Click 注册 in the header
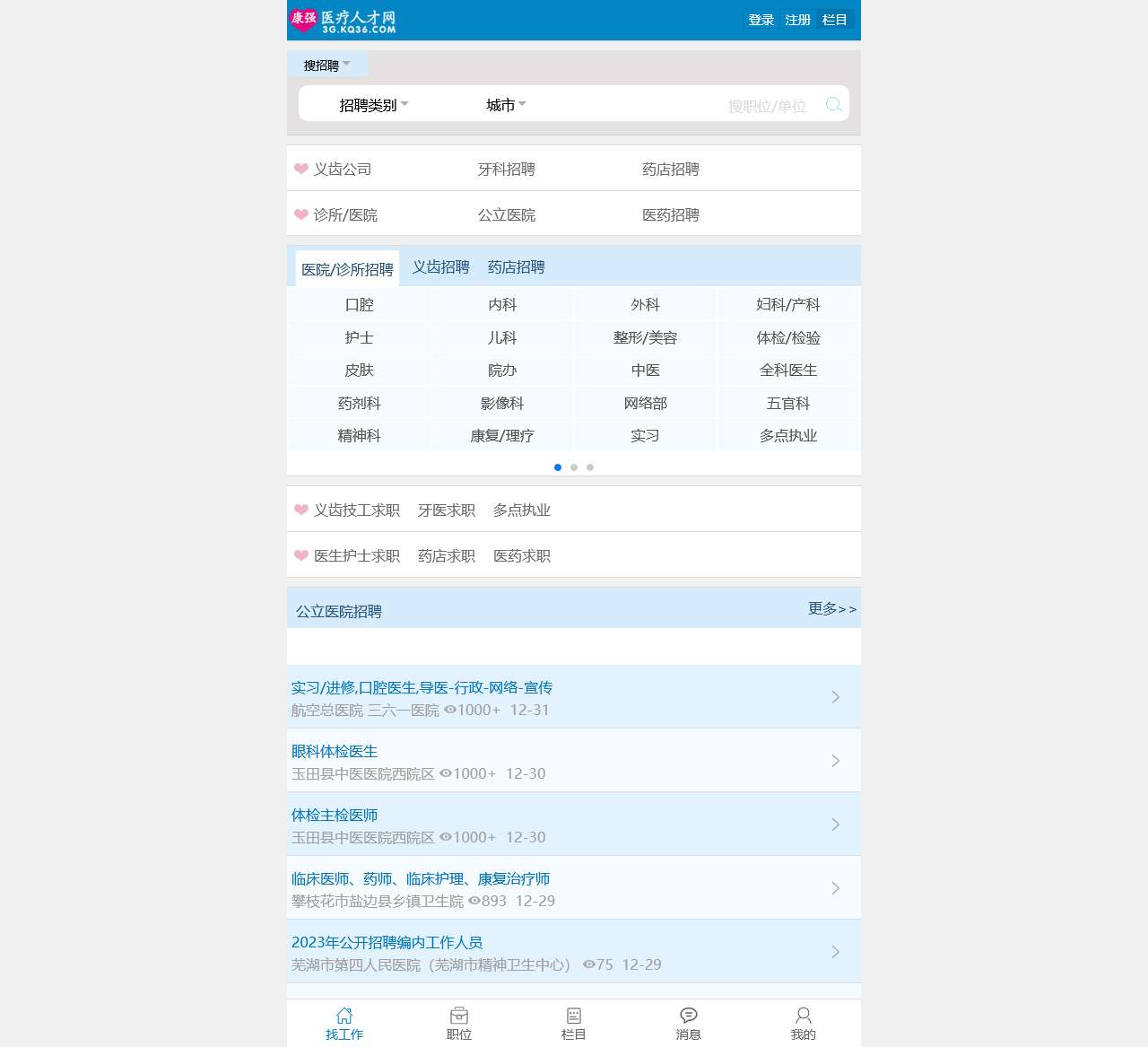Viewport: 1148px width, 1047px height. [x=798, y=20]
